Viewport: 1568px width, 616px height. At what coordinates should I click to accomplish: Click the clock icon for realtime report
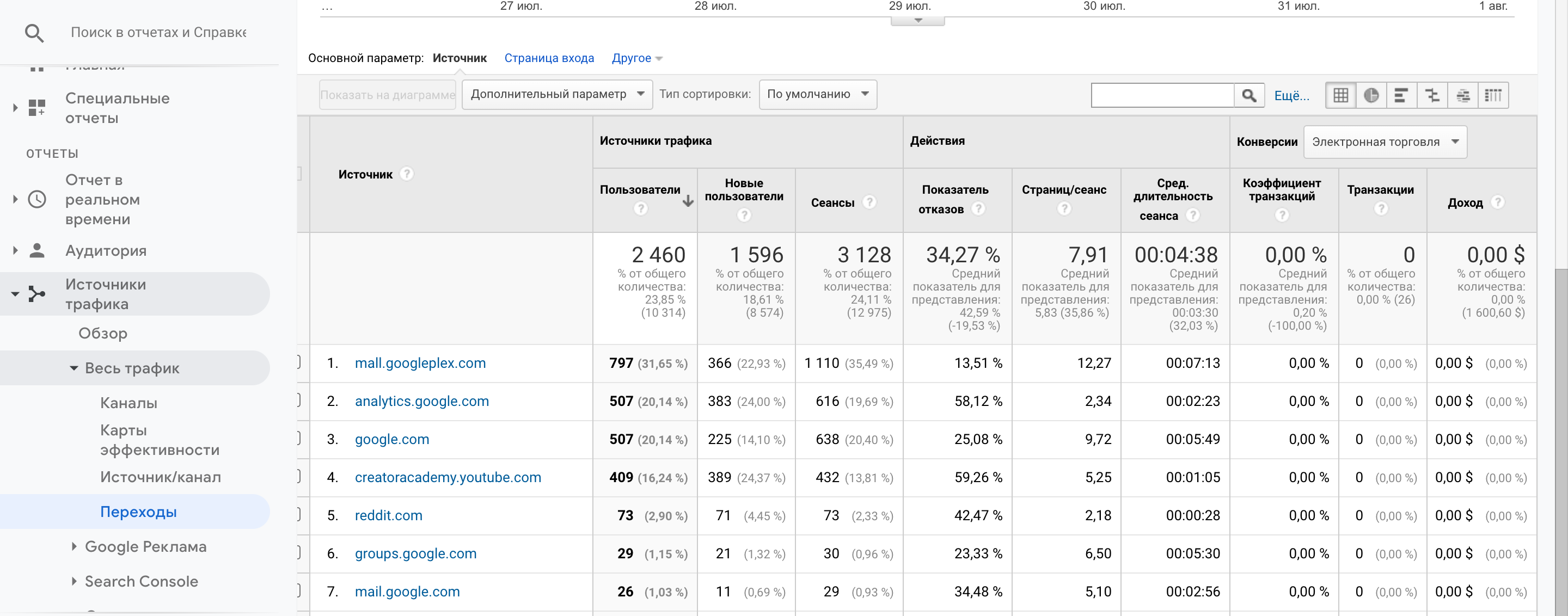tap(37, 200)
